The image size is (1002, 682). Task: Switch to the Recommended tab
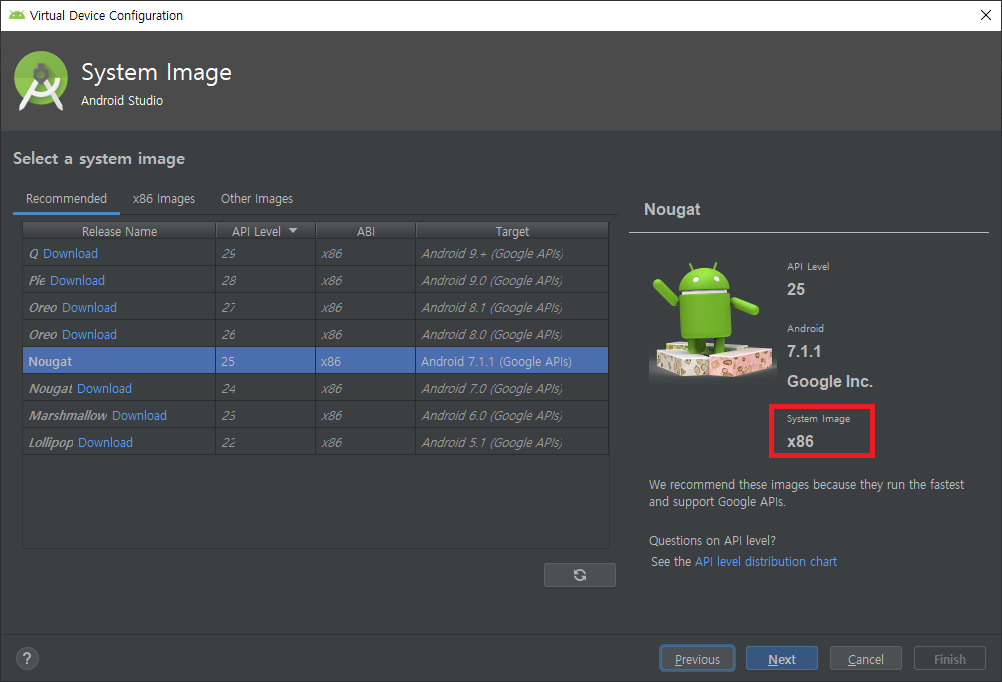tap(66, 199)
